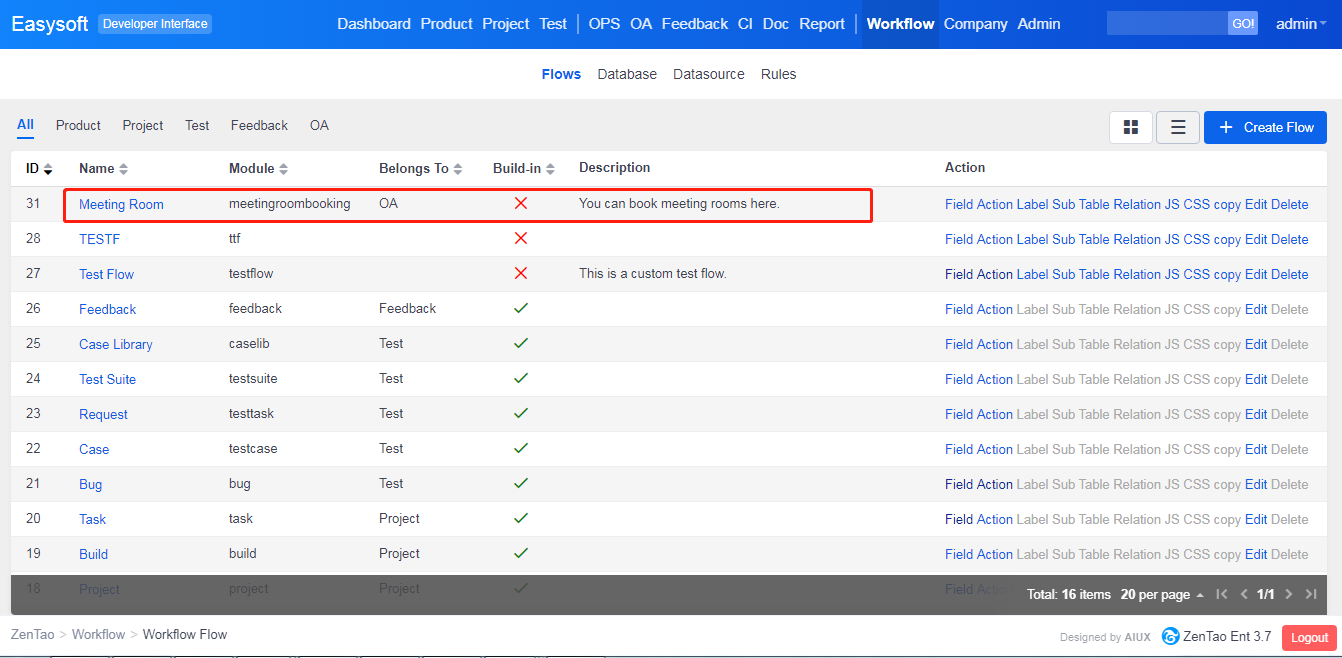Viewport: 1342px width, 658px height.
Task: Sort by Belongs To column
Action: pos(420,169)
